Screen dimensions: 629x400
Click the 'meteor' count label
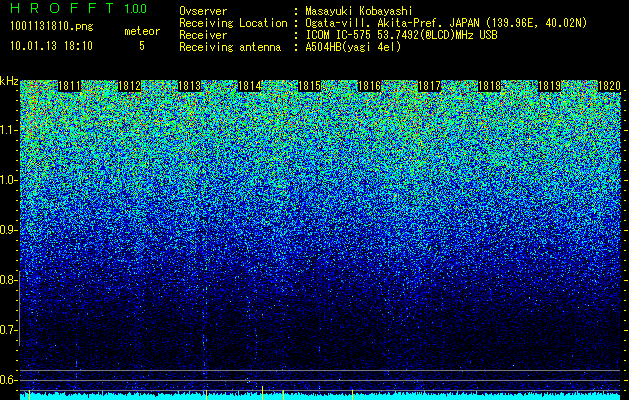point(142,31)
